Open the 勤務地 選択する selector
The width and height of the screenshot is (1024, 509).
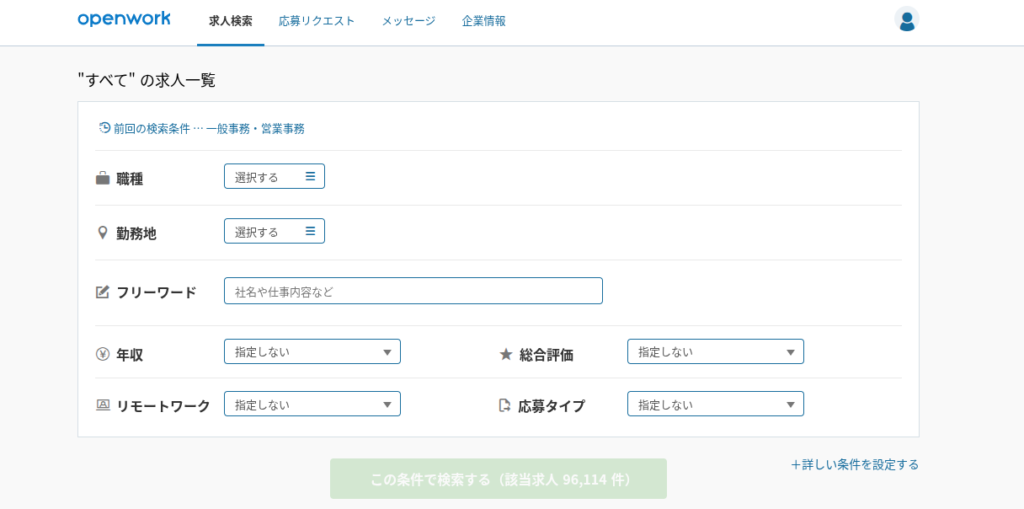(274, 231)
